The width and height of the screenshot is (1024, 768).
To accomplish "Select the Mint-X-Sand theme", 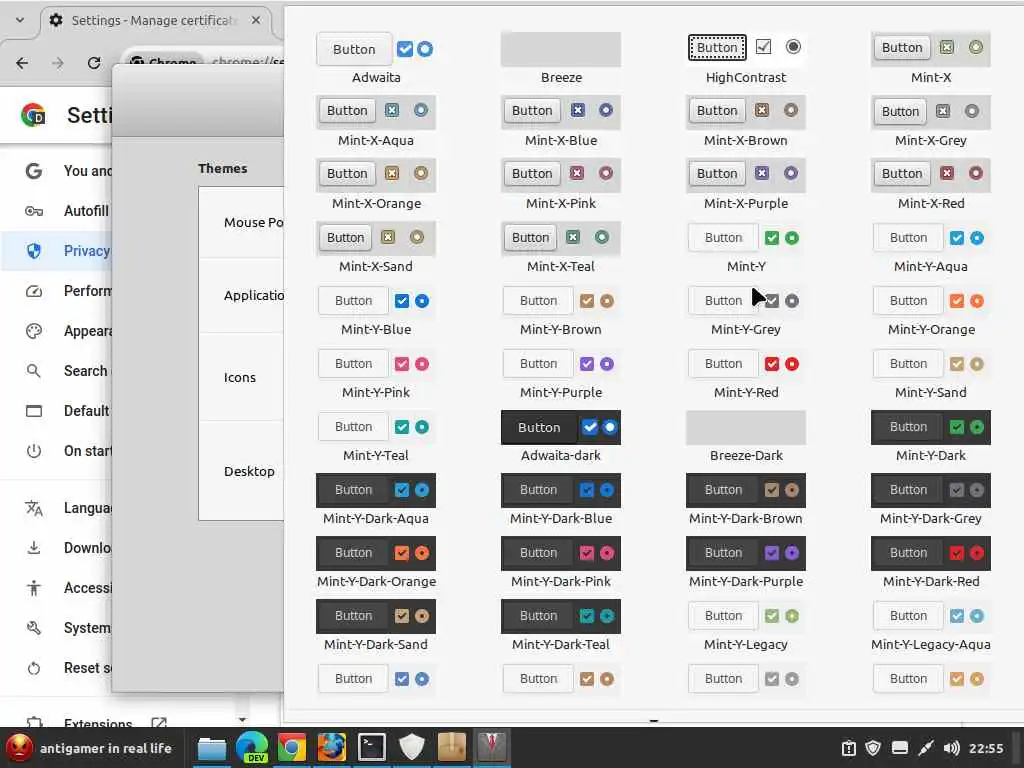I will pyautogui.click(x=376, y=248).
